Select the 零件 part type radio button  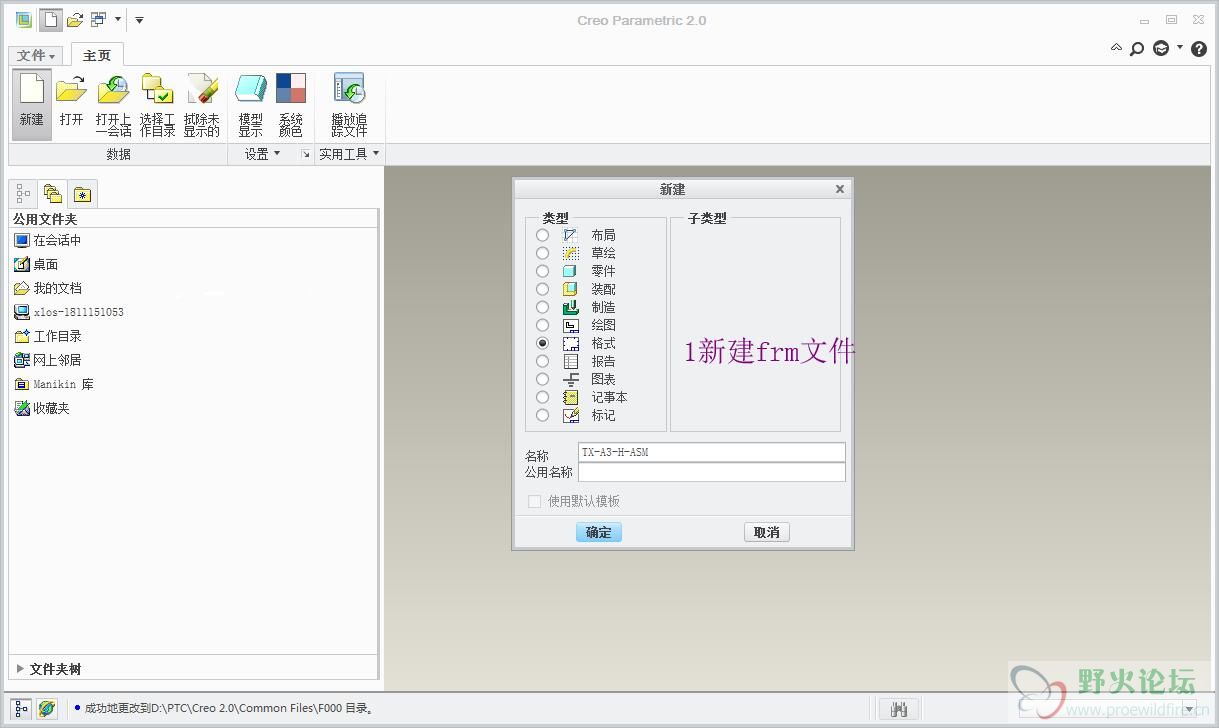[x=542, y=271]
